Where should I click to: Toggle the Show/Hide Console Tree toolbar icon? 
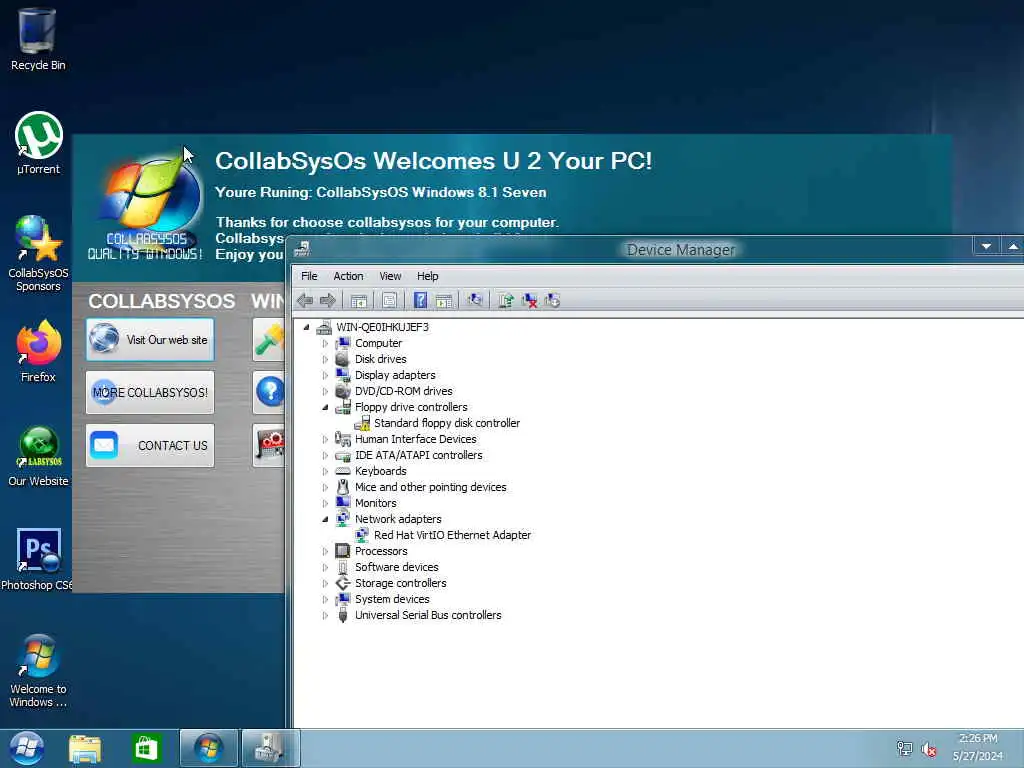coord(359,300)
